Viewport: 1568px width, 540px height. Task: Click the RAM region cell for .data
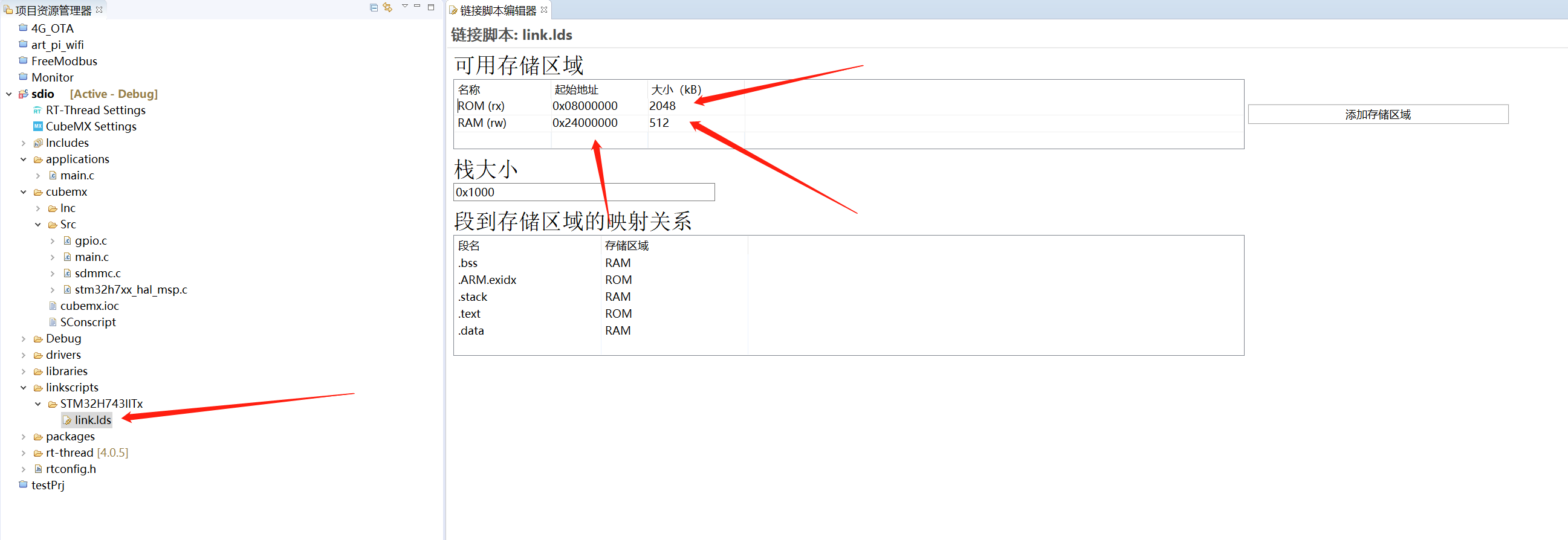(x=618, y=331)
